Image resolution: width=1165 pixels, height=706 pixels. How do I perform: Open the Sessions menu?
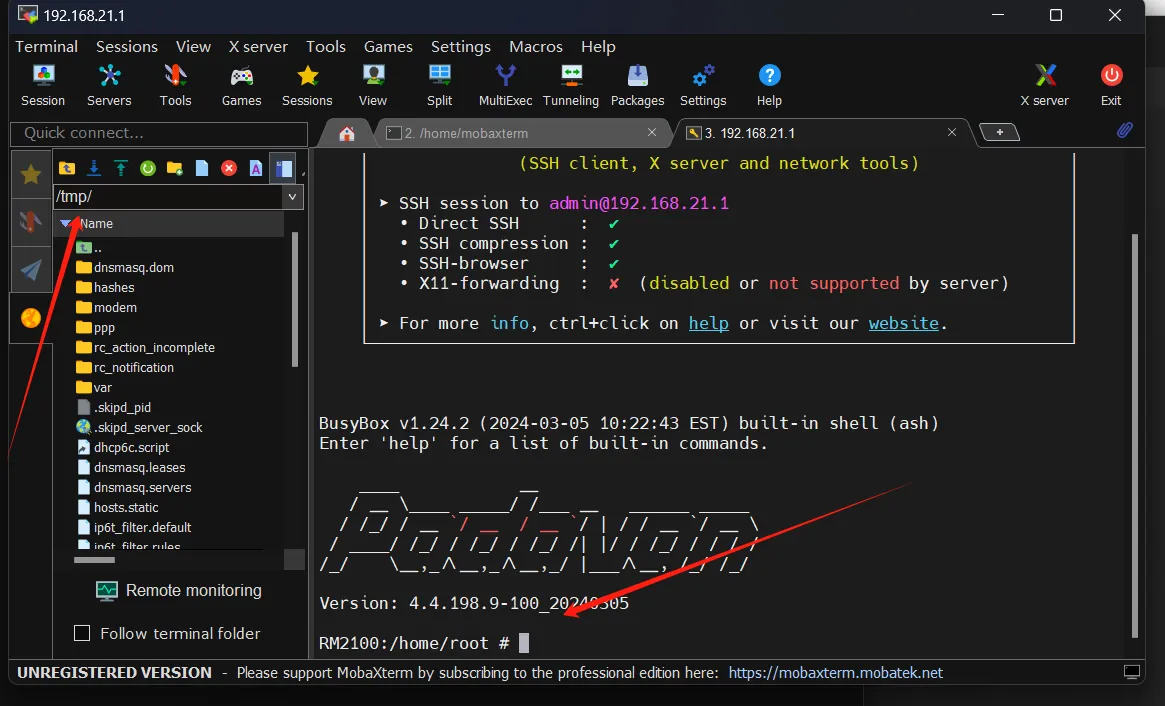(x=127, y=46)
